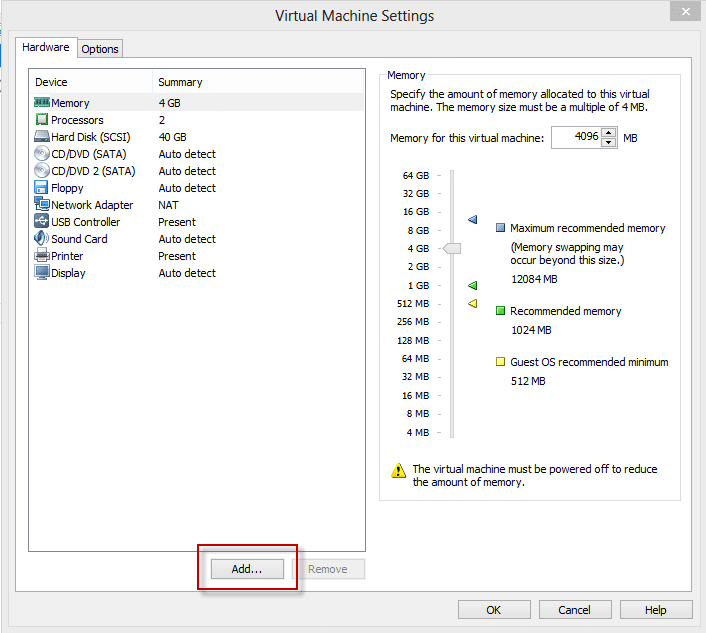Select the CD/DVD 2 (SATA) row
Screen dimensions: 706x633
click(93, 171)
